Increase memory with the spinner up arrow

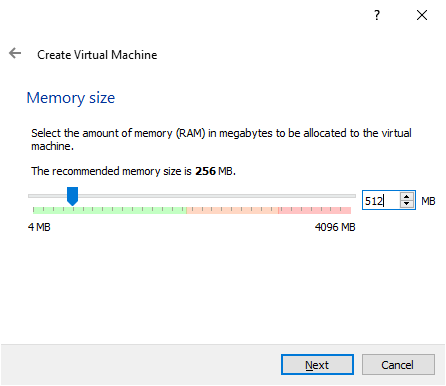tap(406, 197)
